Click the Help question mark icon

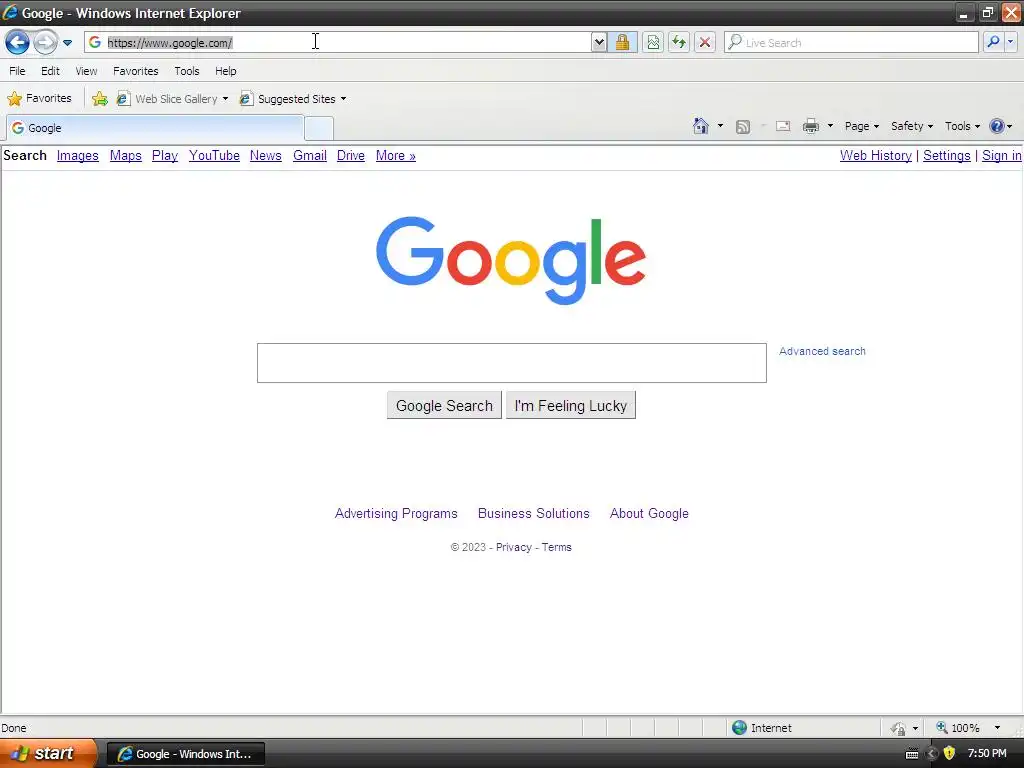tap(997, 126)
